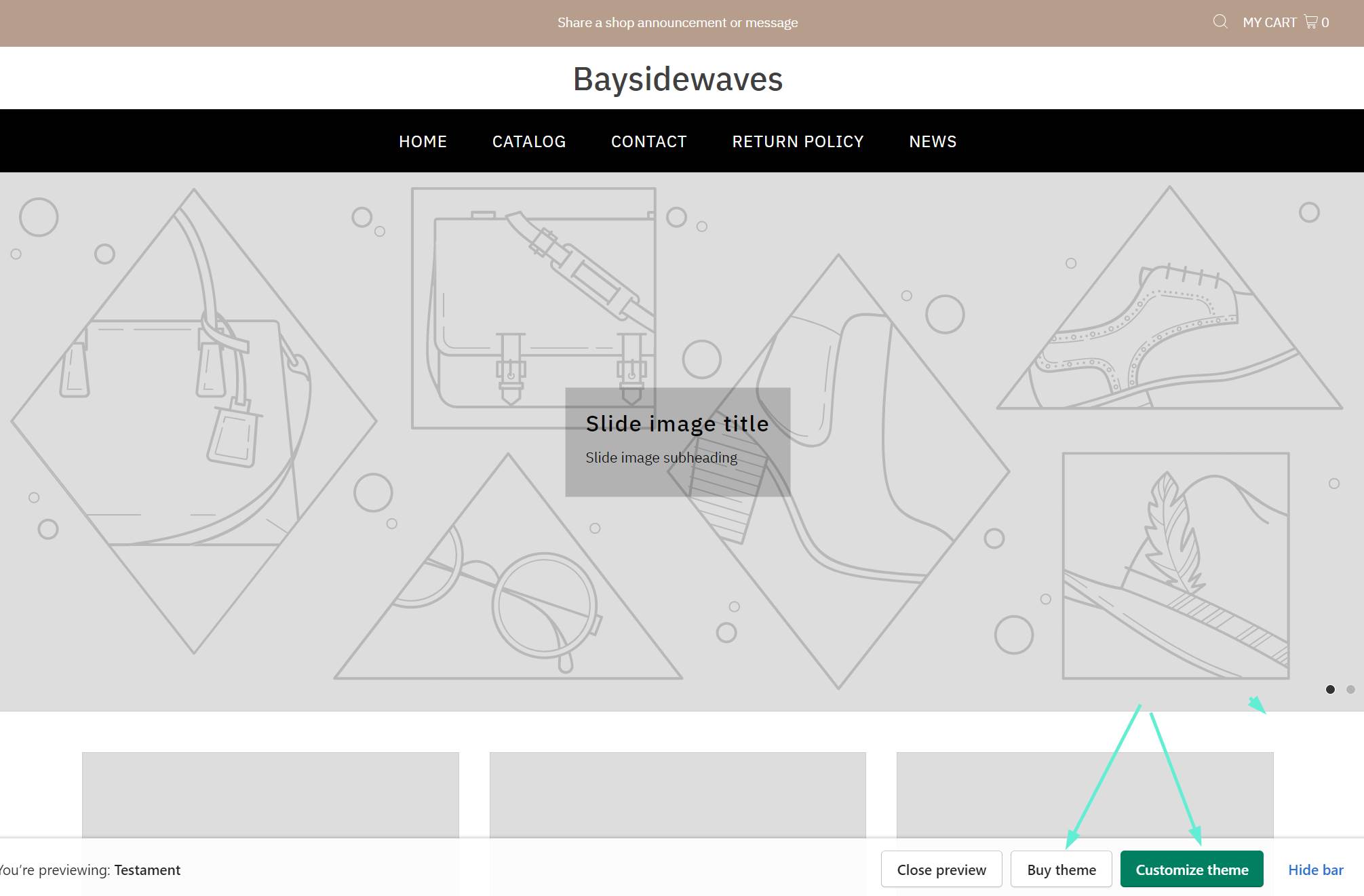Switch to second slideshow dot
Screen dimensions: 1364x896
point(1350,689)
